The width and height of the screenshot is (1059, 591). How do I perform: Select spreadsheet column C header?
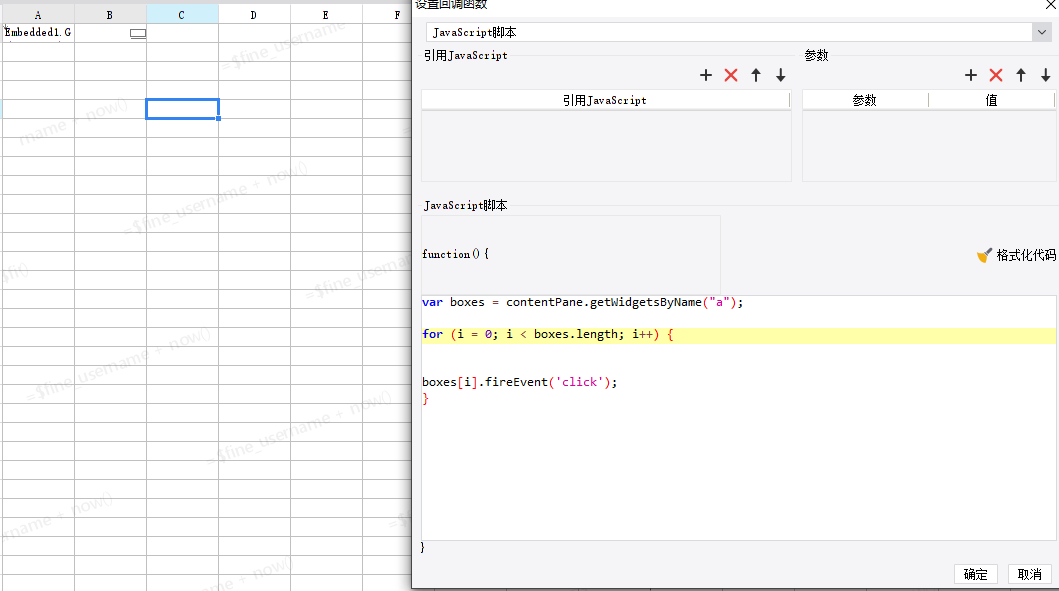pyautogui.click(x=182, y=14)
